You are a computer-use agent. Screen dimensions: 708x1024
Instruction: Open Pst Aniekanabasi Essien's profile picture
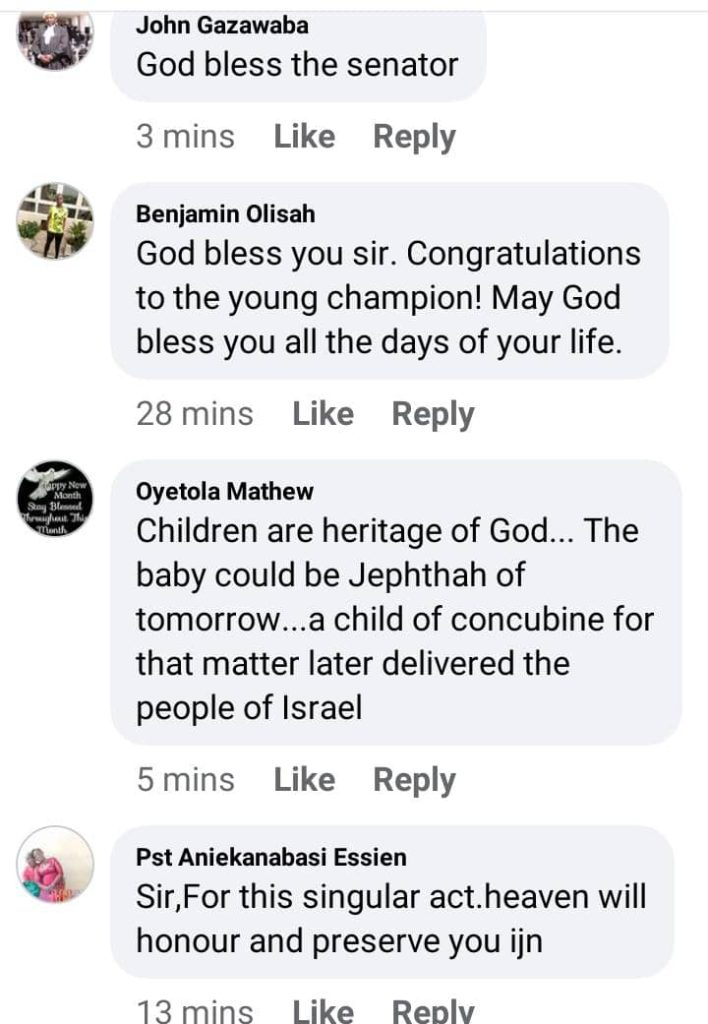click(x=56, y=864)
